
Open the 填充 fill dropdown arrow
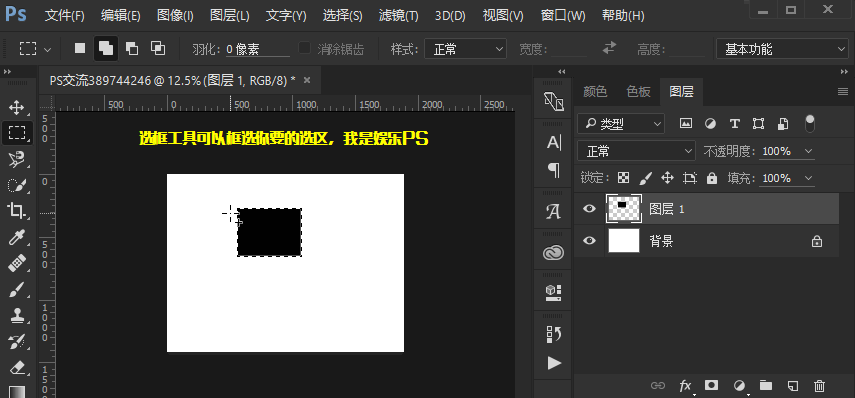808,178
